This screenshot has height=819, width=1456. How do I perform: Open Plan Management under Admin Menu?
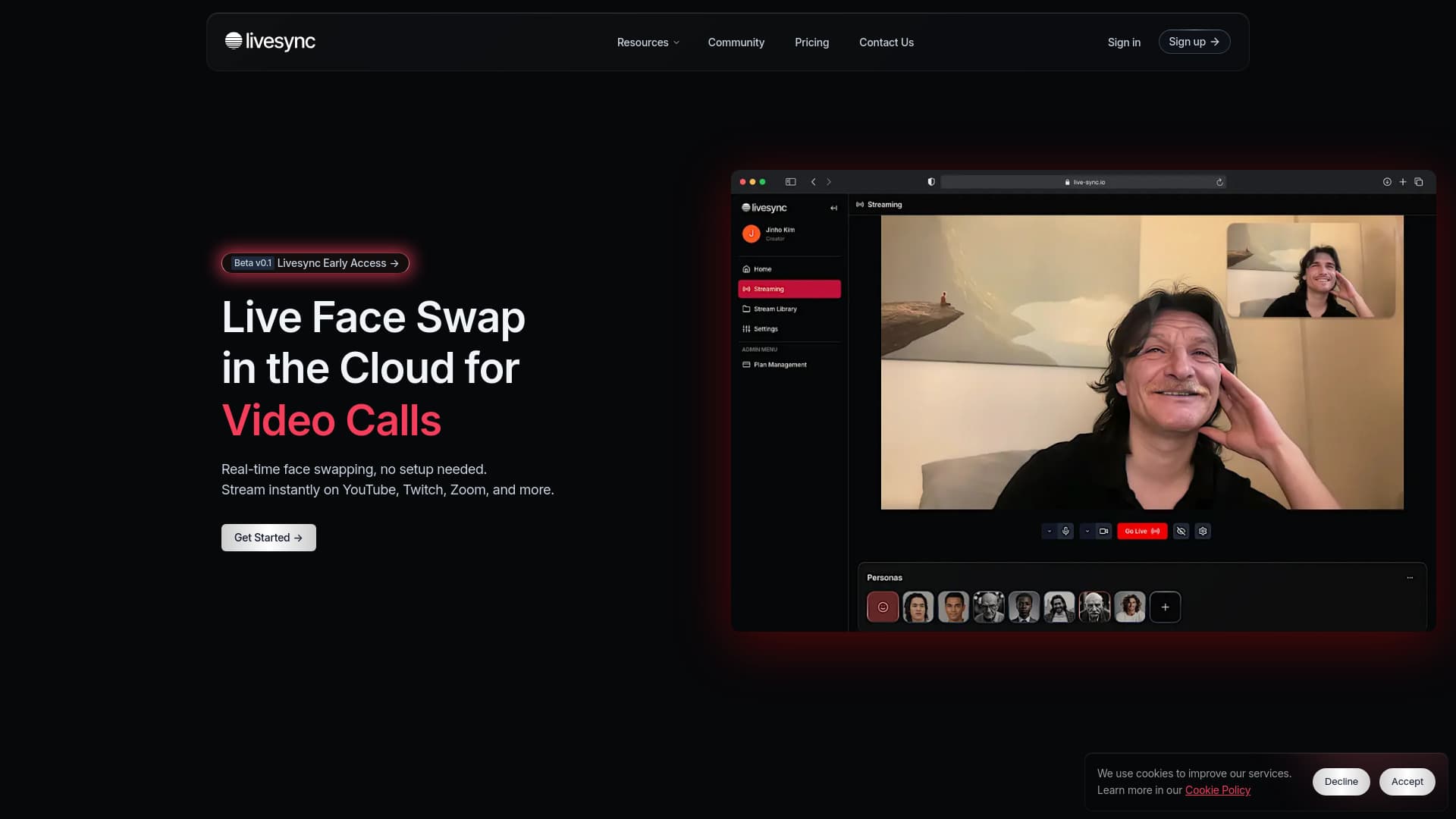click(780, 365)
